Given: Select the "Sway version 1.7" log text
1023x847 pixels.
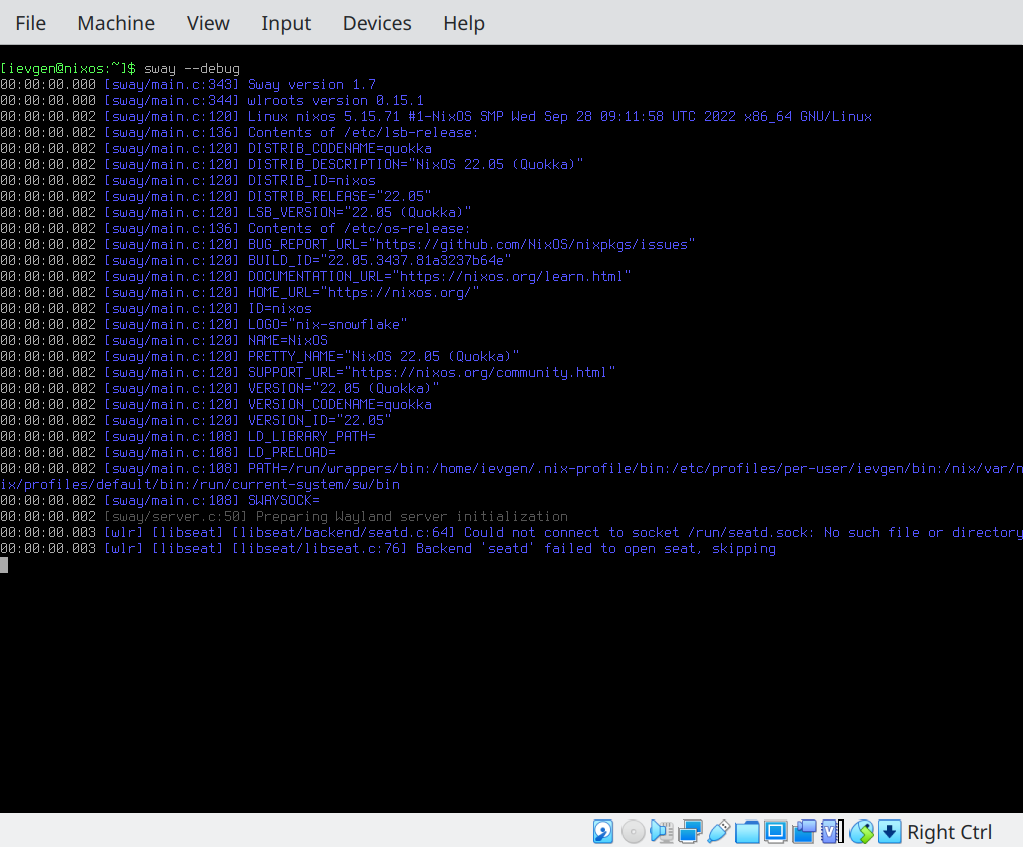Looking at the screenshot, I should click(312, 84).
